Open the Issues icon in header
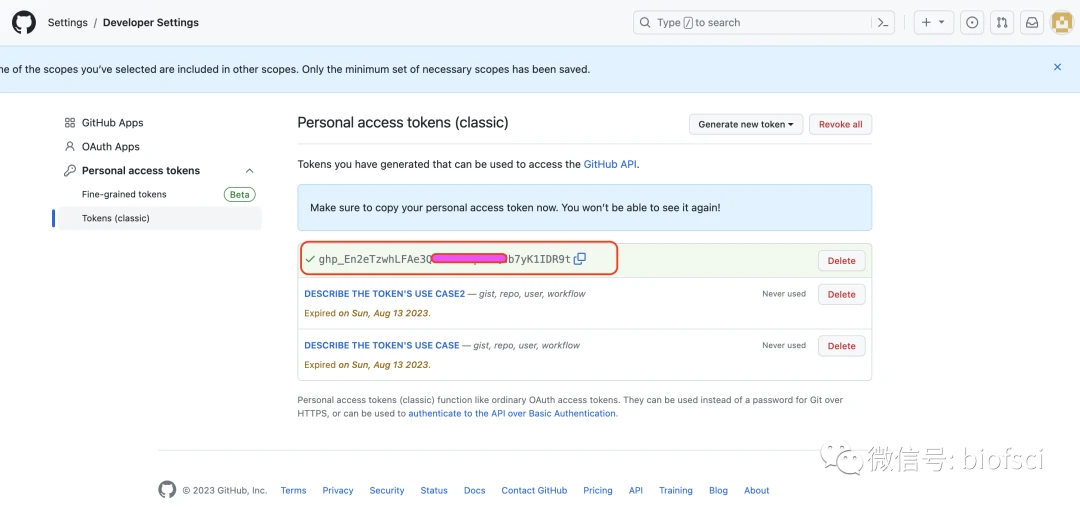The width and height of the screenshot is (1080, 507). (972, 22)
